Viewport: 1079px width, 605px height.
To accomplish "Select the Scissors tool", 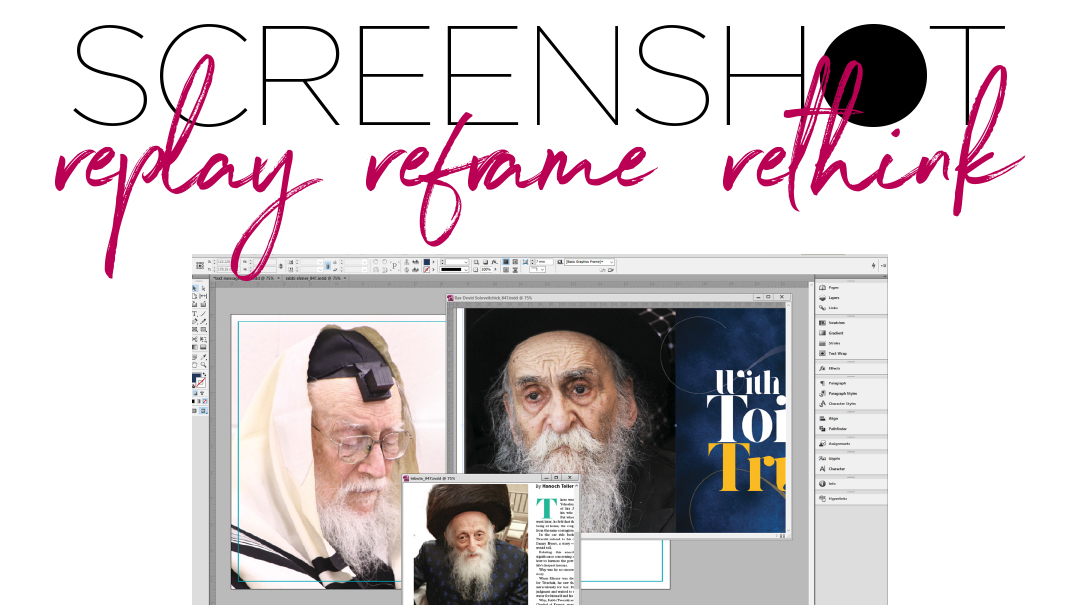I will coord(195,339).
